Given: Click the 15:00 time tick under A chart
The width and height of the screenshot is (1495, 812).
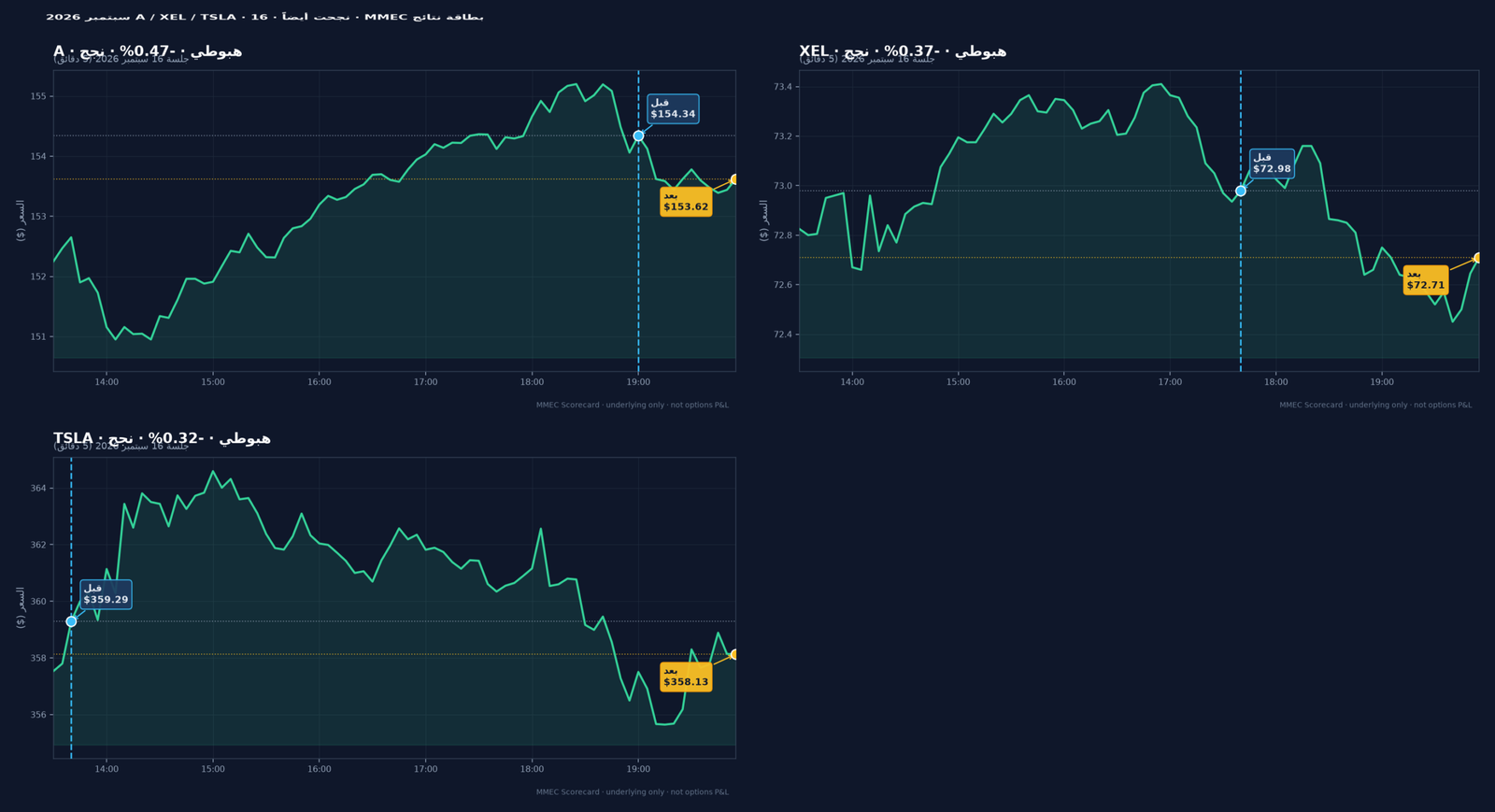Looking at the screenshot, I should click(x=213, y=382).
